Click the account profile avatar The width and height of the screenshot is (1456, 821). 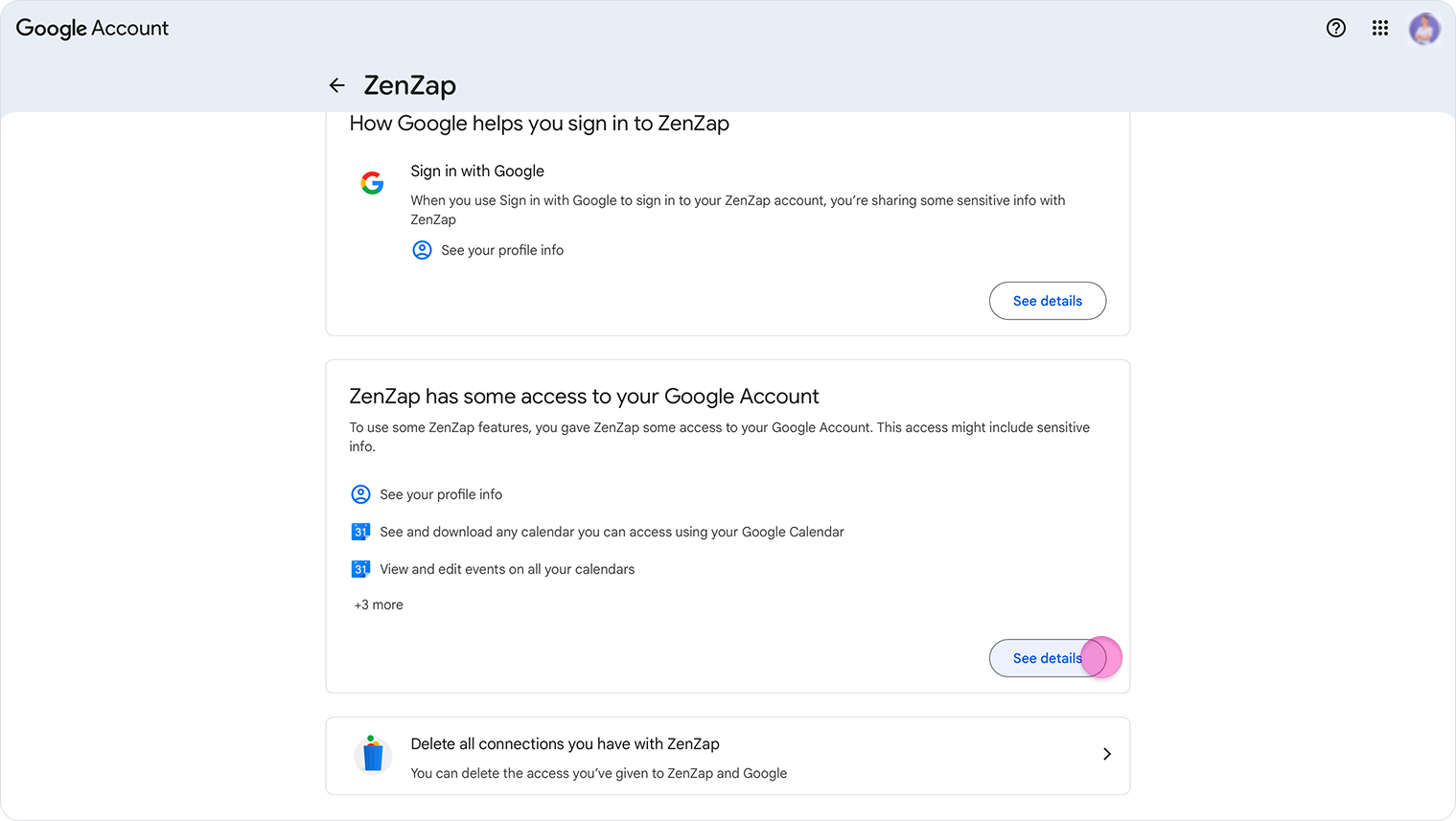1423,29
